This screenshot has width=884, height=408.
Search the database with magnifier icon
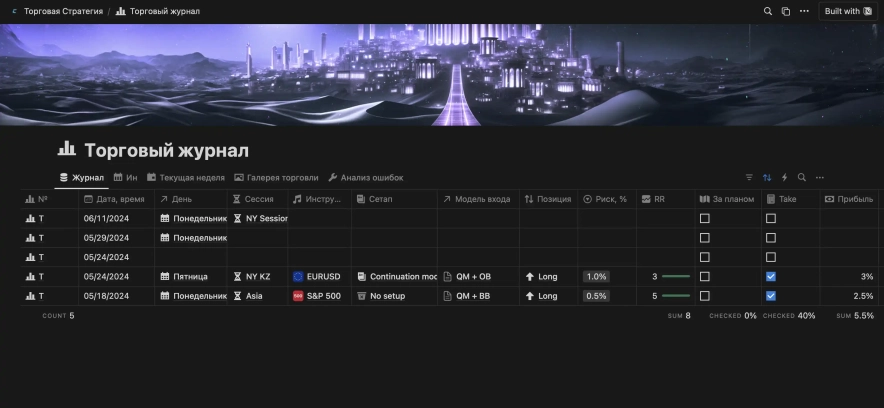[802, 178]
